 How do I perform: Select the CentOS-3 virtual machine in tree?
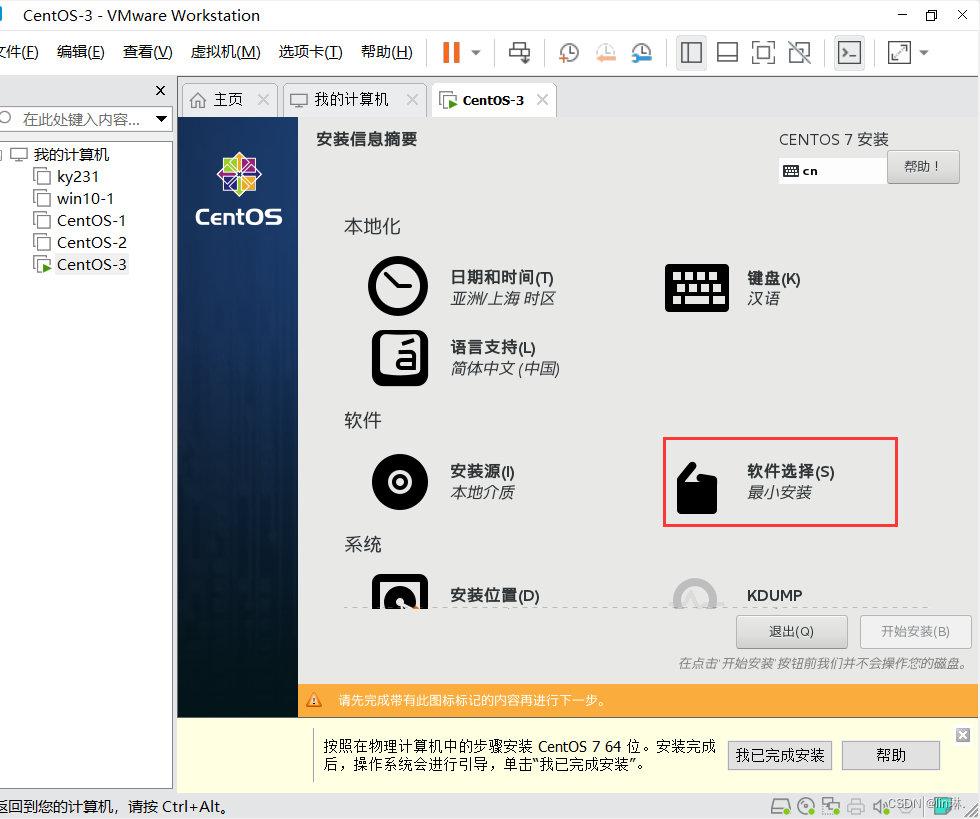(x=91, y=264)
